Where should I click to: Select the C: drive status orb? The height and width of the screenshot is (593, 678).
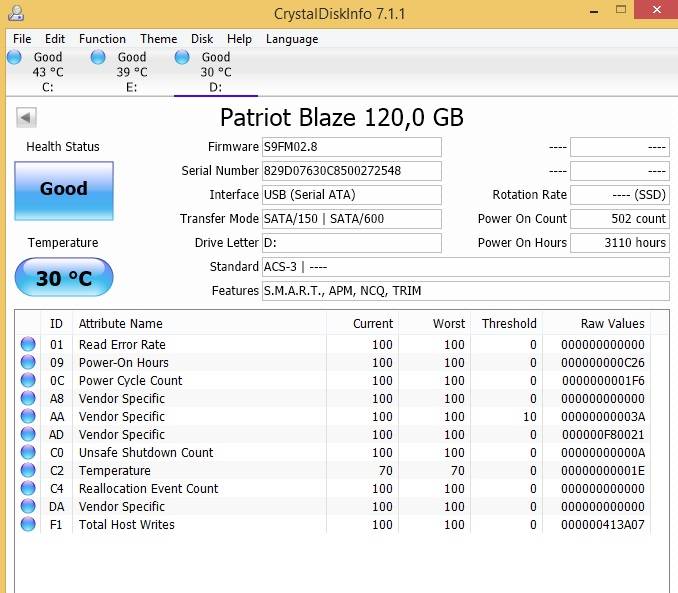coord(14,57)
